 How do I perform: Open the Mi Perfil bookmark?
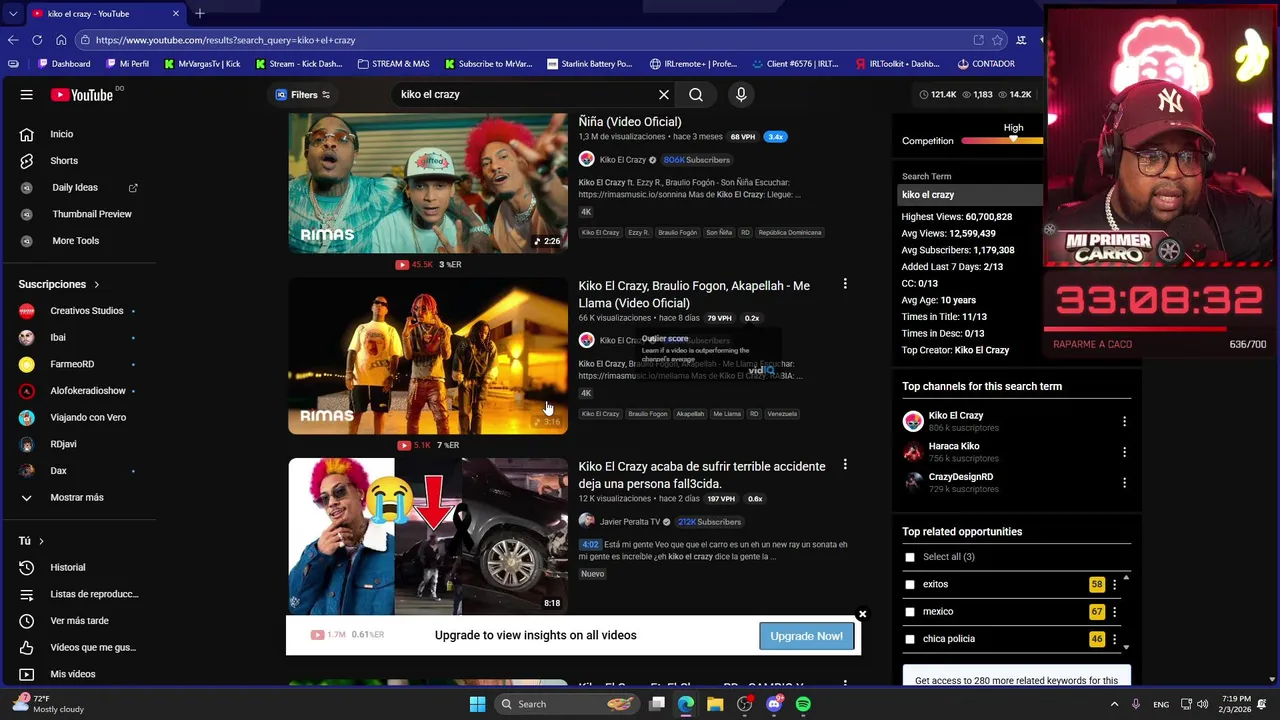click(126, 64)
